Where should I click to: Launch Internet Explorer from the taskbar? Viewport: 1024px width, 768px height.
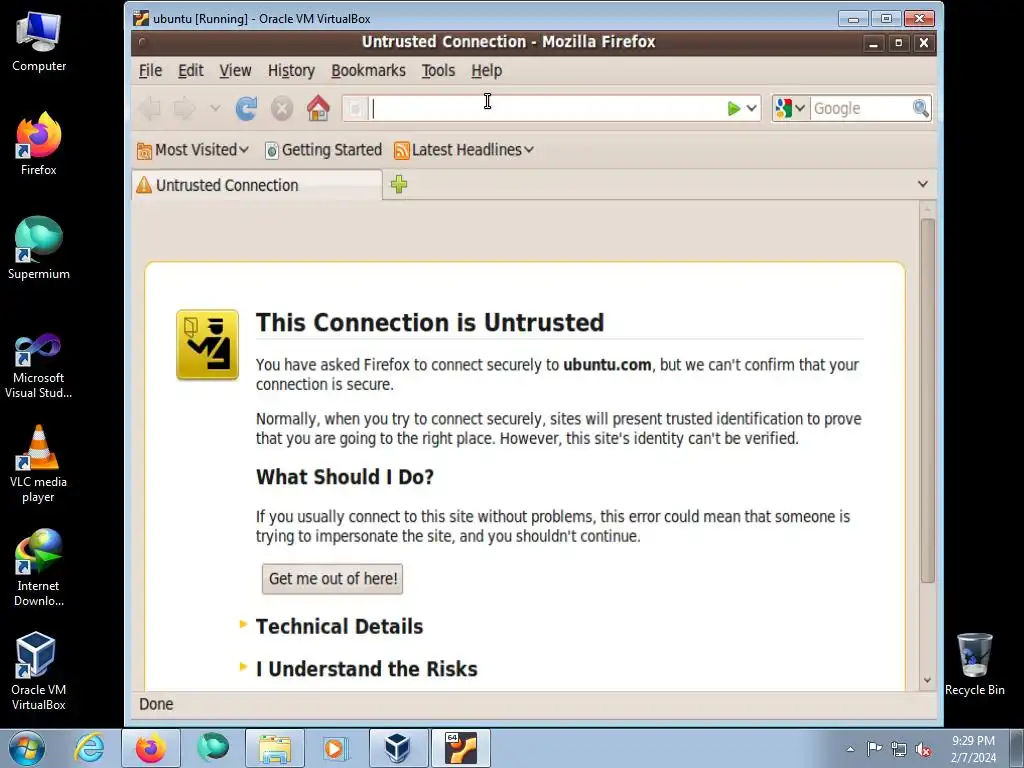click(x=89, y=748)
